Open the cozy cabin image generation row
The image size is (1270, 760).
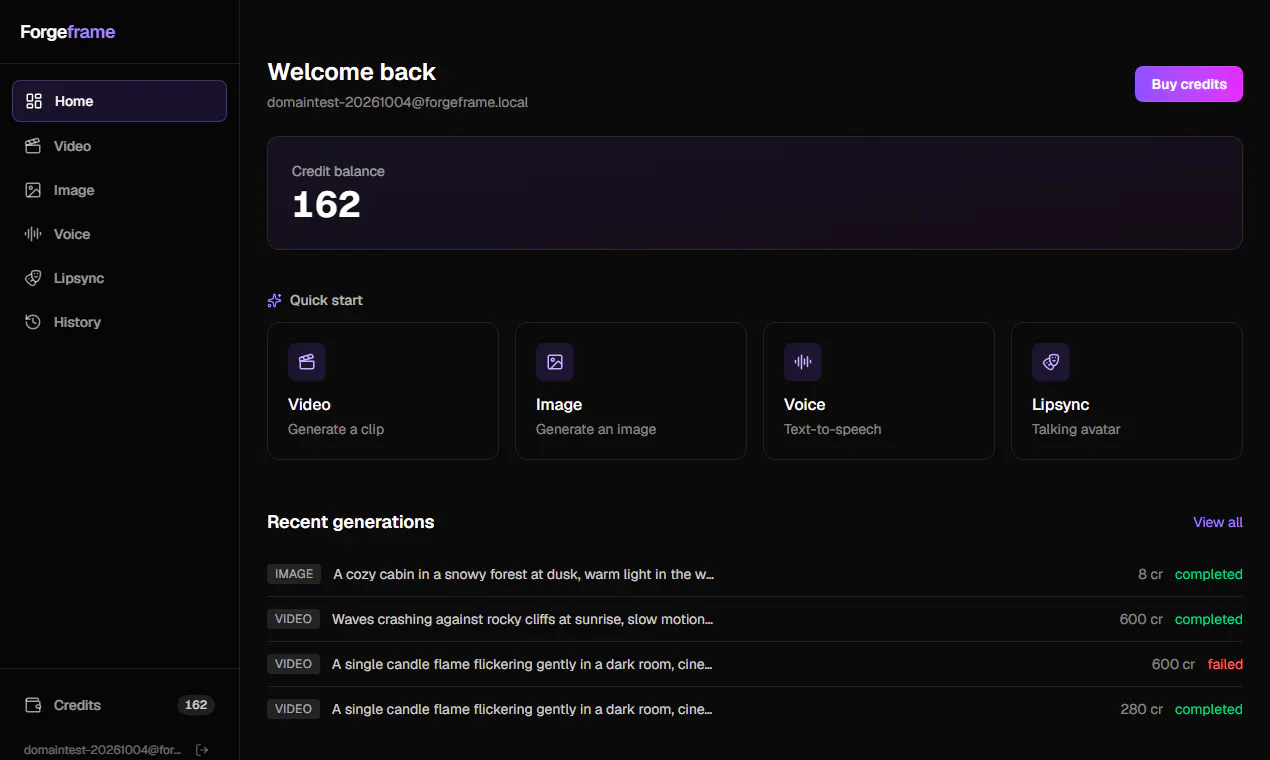(755, 574)
